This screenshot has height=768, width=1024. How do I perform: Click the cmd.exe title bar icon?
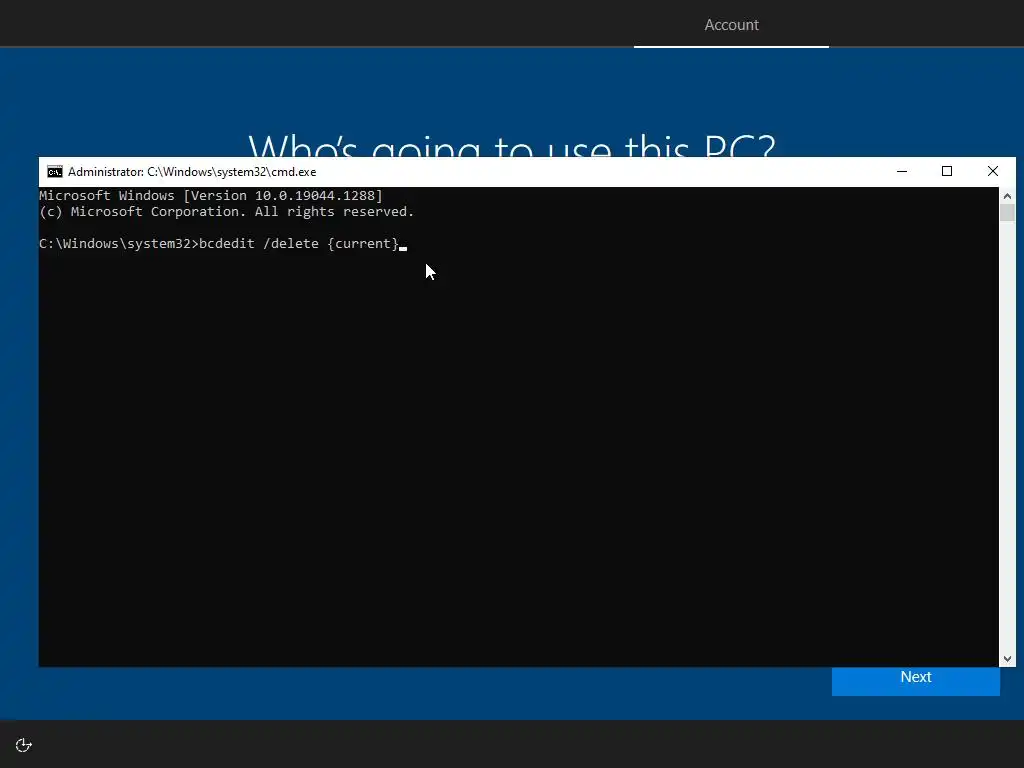(55, 172)
